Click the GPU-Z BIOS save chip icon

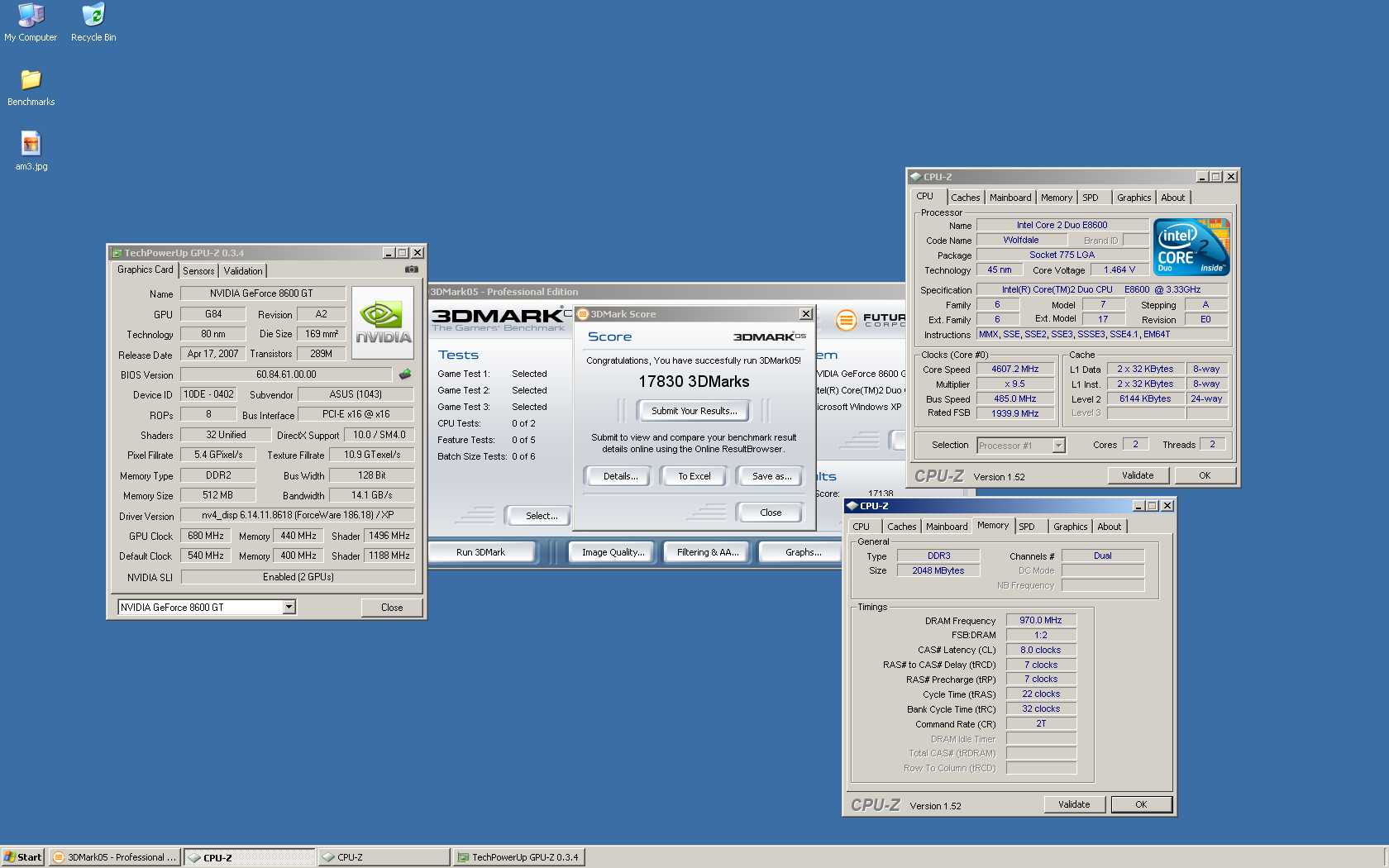(x=405, y=374)
